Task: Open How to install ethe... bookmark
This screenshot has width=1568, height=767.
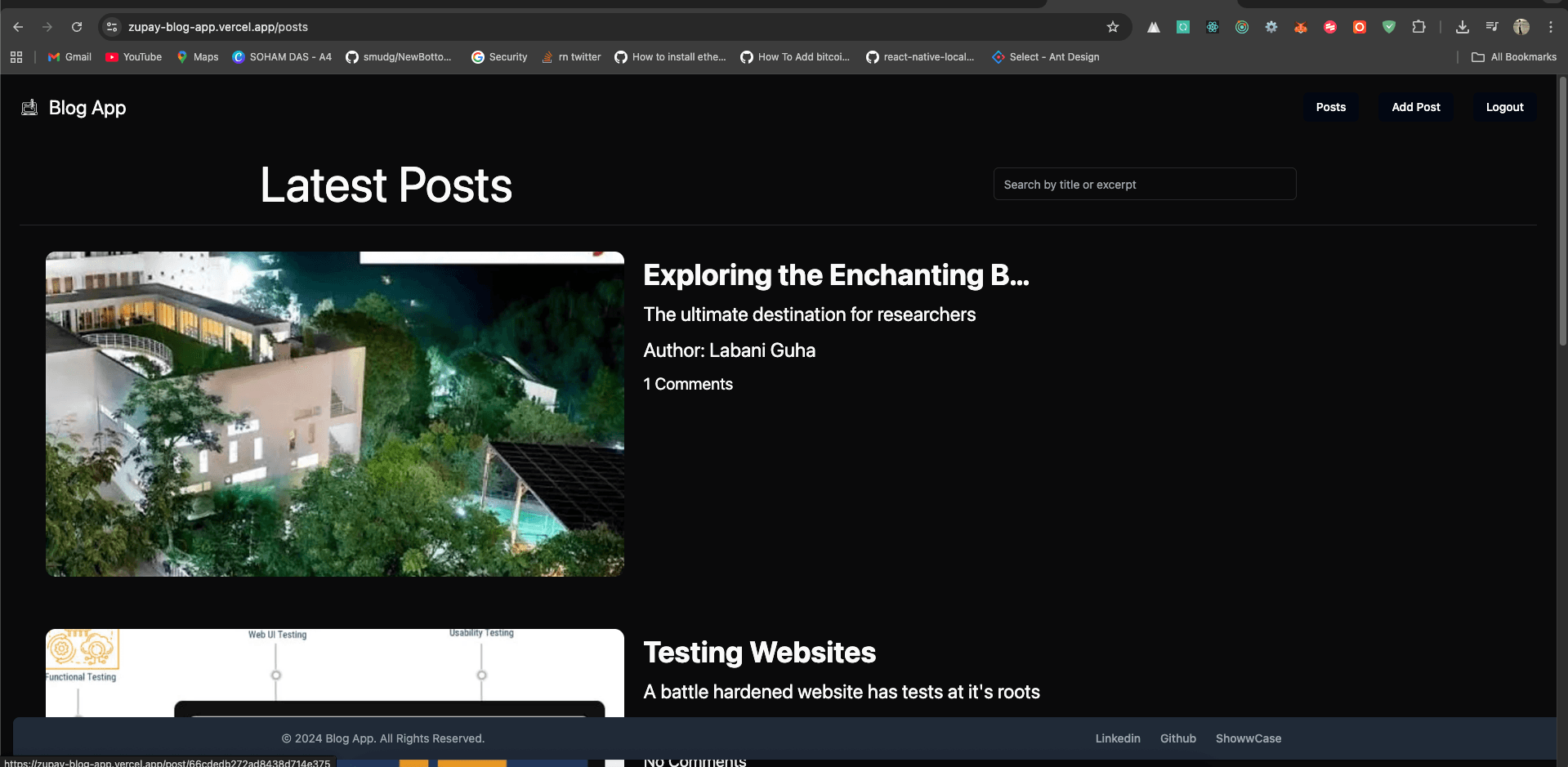Action: click(x=670, y=57)
